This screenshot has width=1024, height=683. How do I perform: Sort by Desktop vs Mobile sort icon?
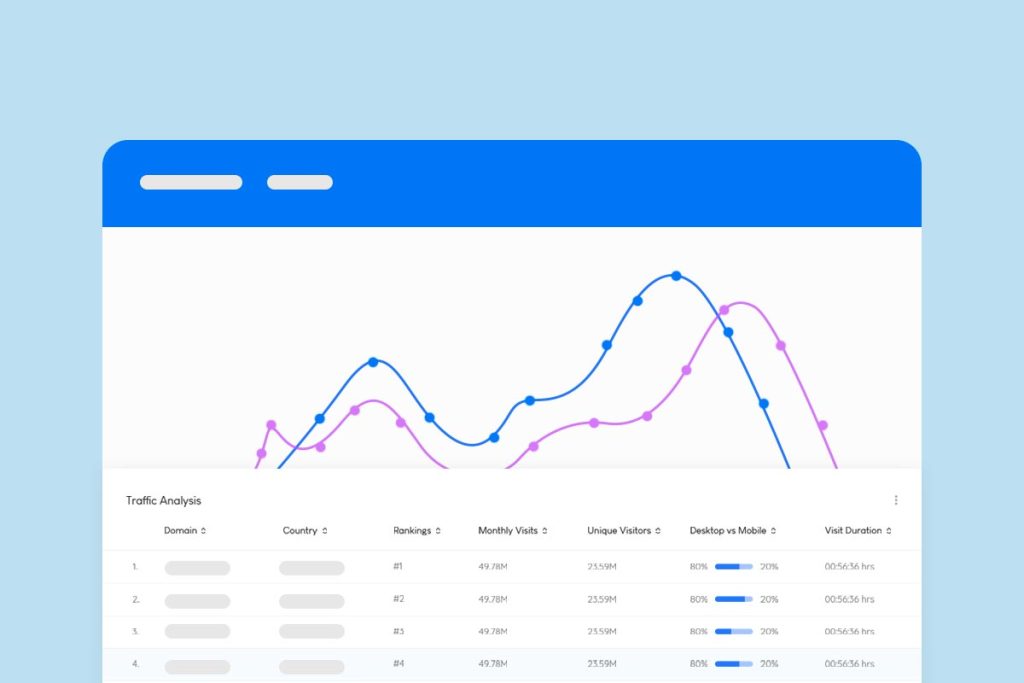(x=774, y=531)
